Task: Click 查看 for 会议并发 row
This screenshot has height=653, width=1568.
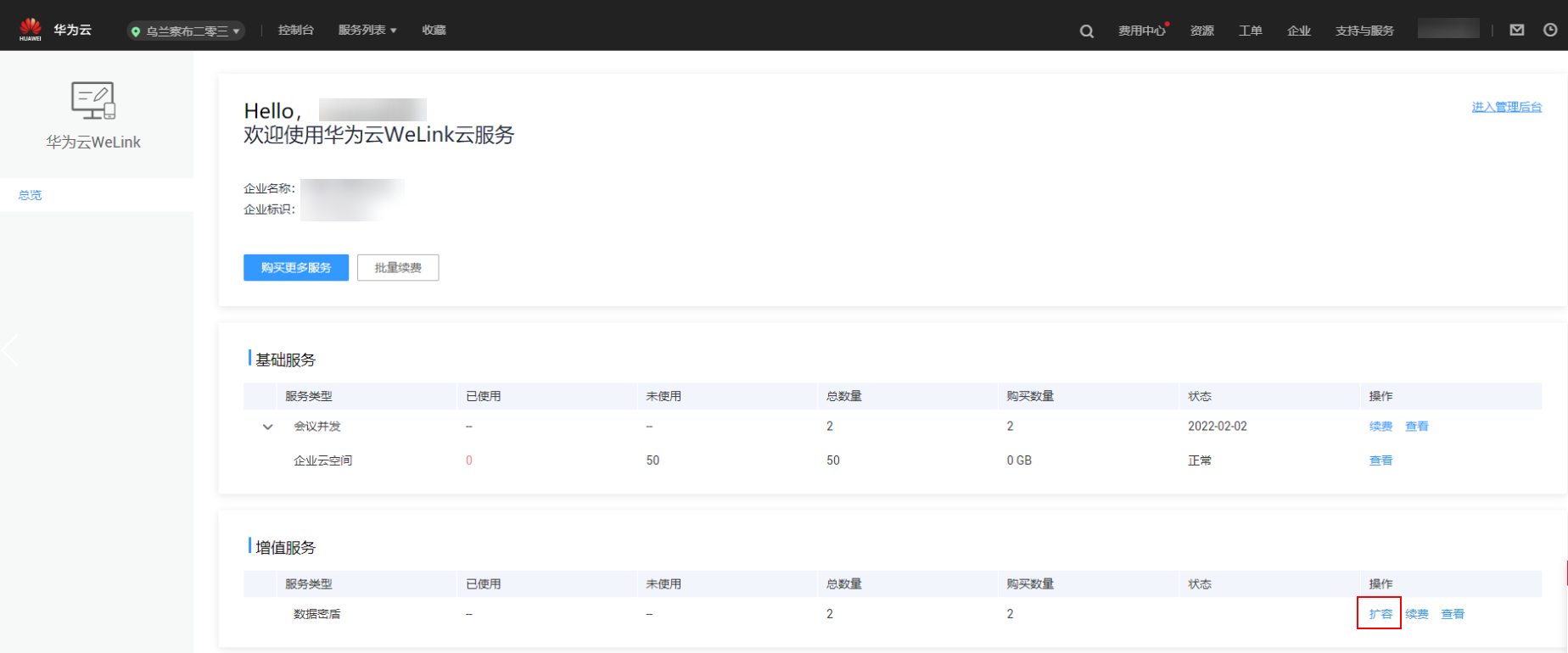Action: 1417,427
